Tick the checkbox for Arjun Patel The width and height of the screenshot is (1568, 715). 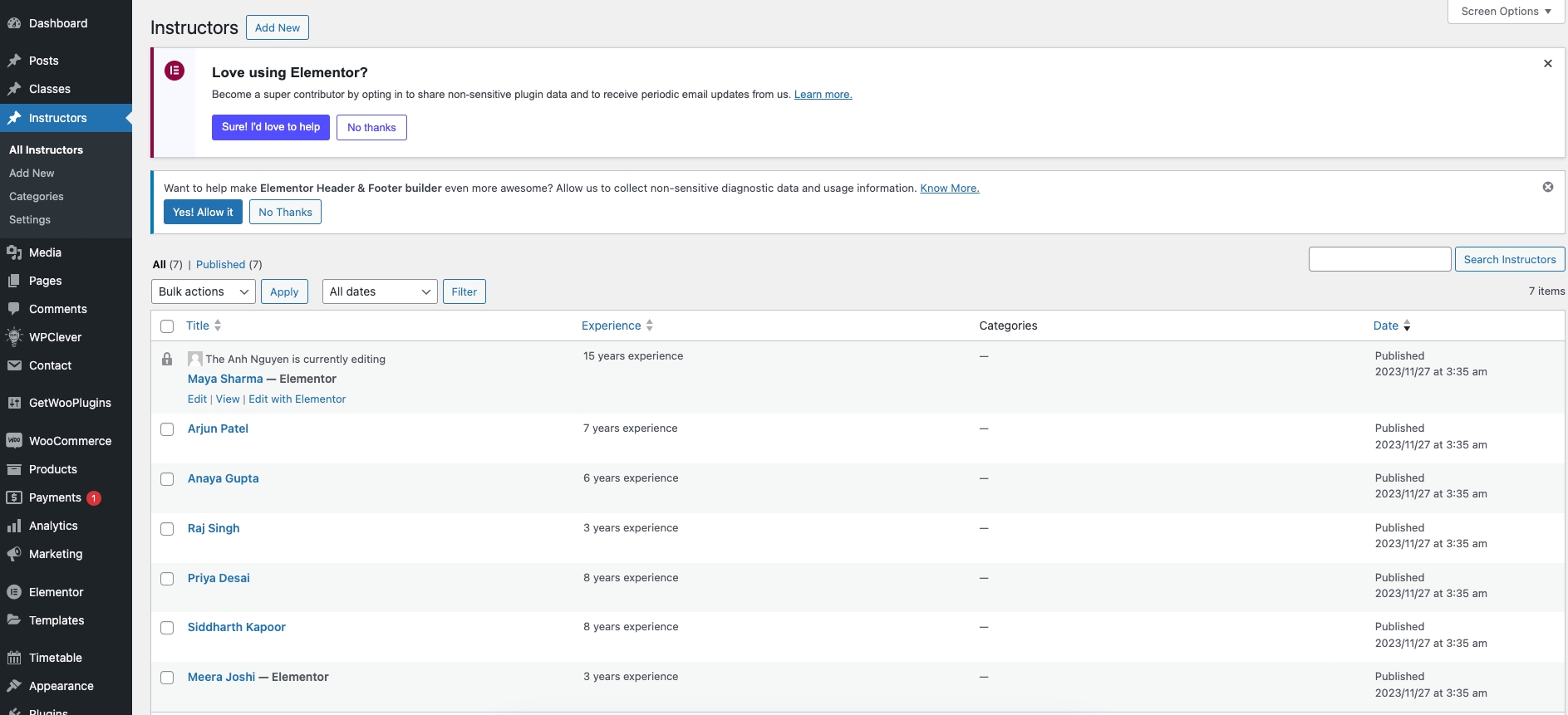pyautogui.click(x=167, y=429)
